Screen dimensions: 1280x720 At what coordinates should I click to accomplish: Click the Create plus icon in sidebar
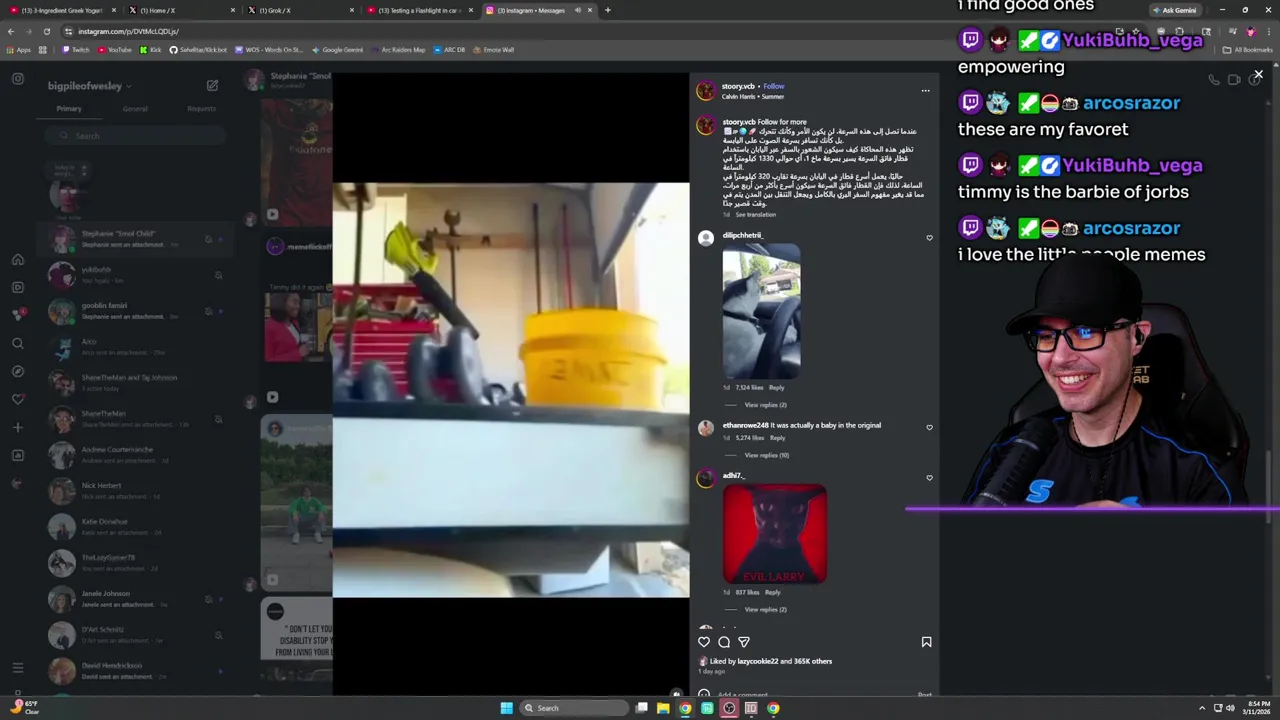point(17,427)
